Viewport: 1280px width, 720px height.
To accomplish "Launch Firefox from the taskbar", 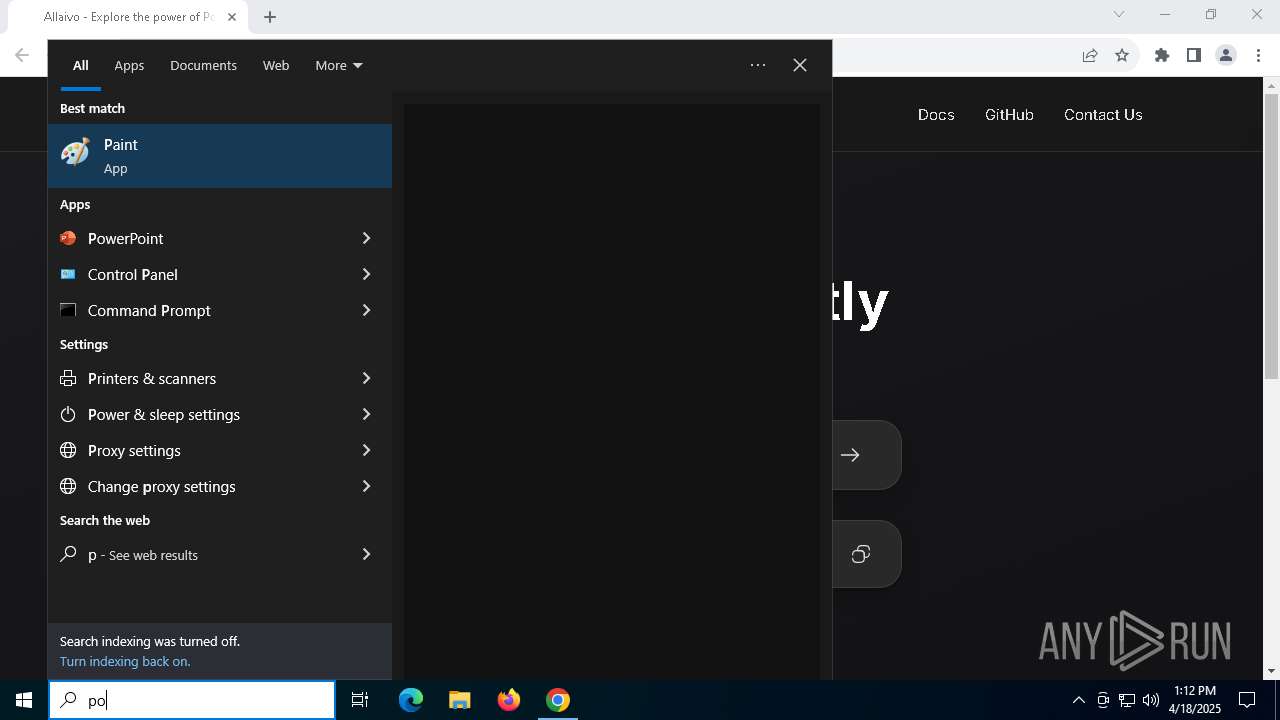I will (x=509, y=700).
